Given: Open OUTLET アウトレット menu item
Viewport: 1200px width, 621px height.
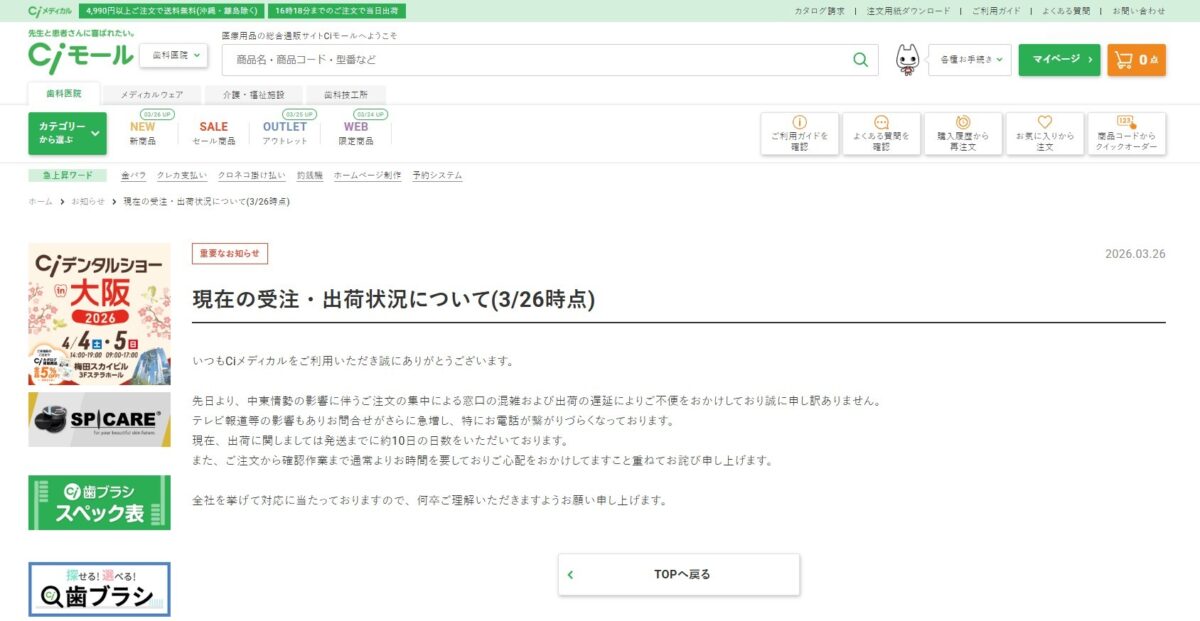Looking at the screenshot, I should coord(285,133).
